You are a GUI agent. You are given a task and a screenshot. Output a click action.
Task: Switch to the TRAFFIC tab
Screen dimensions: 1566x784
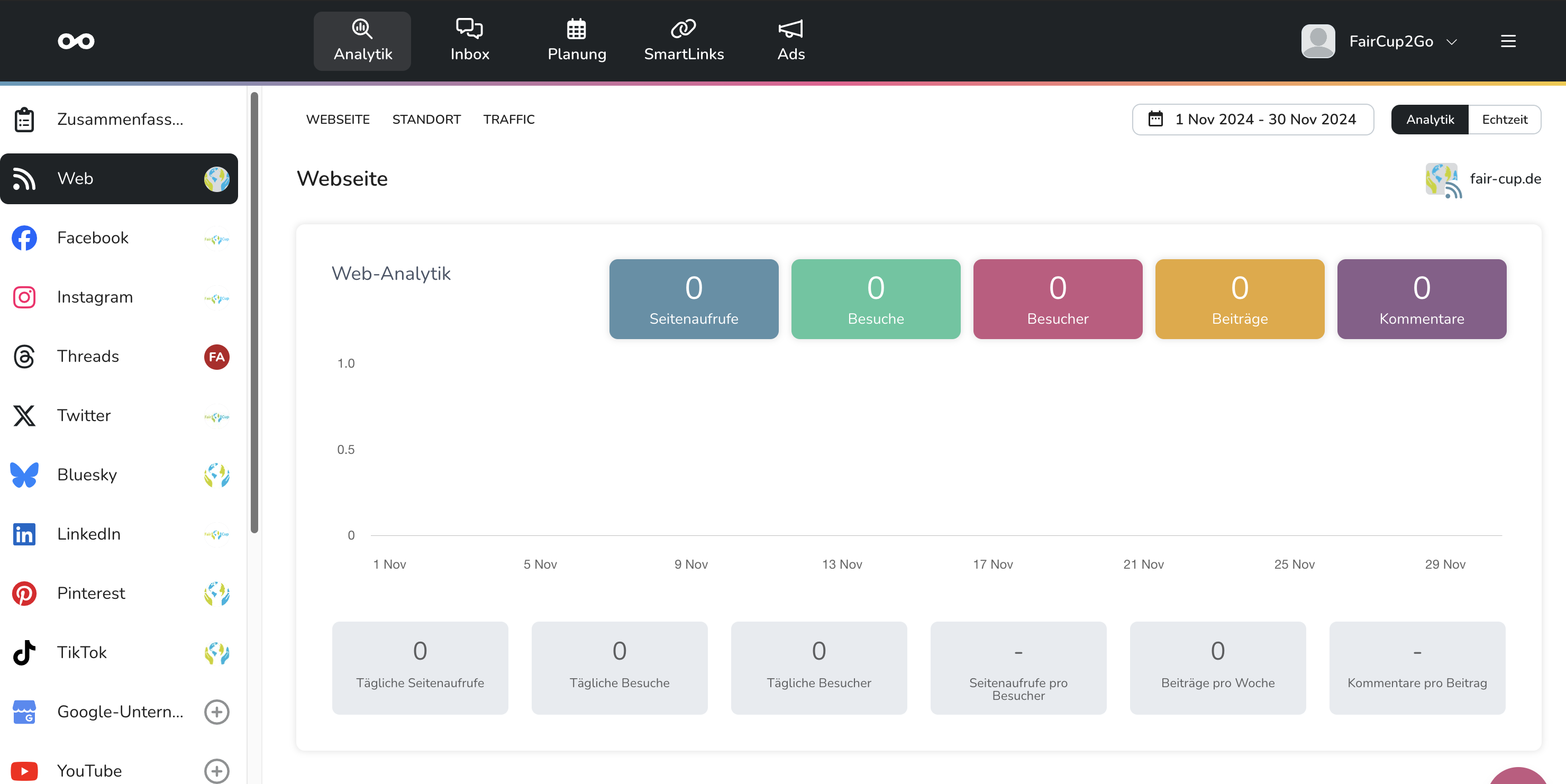[x=509, y=119]
